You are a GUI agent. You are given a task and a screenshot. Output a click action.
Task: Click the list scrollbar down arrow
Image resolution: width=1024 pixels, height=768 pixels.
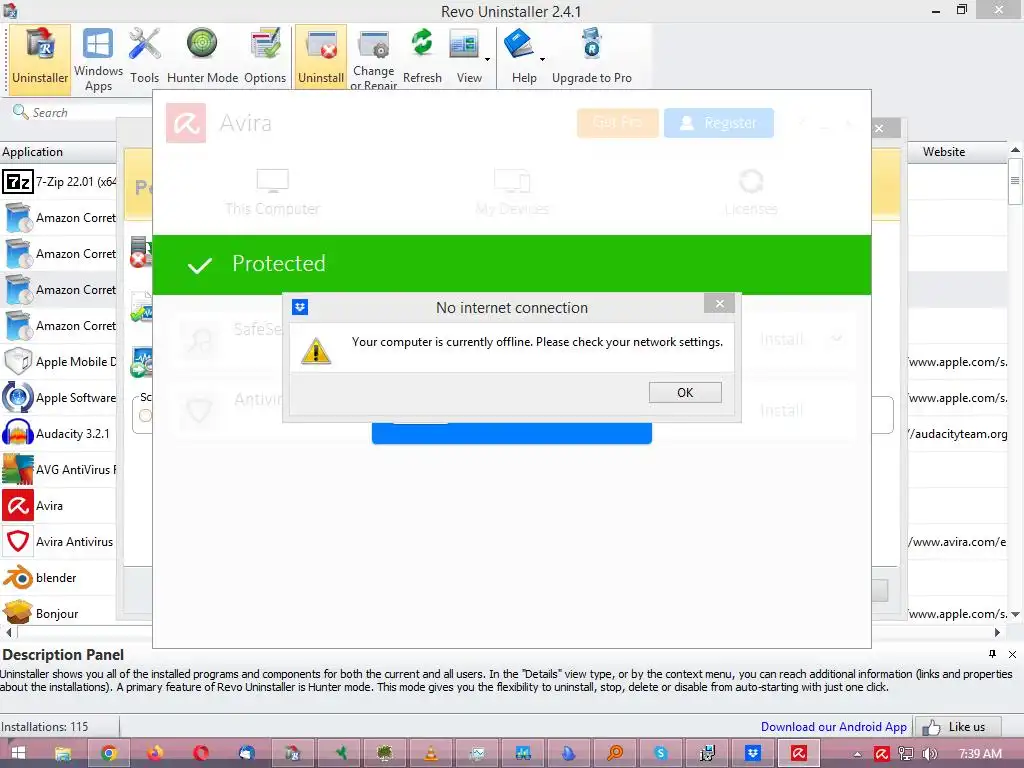pos(1016,614)
